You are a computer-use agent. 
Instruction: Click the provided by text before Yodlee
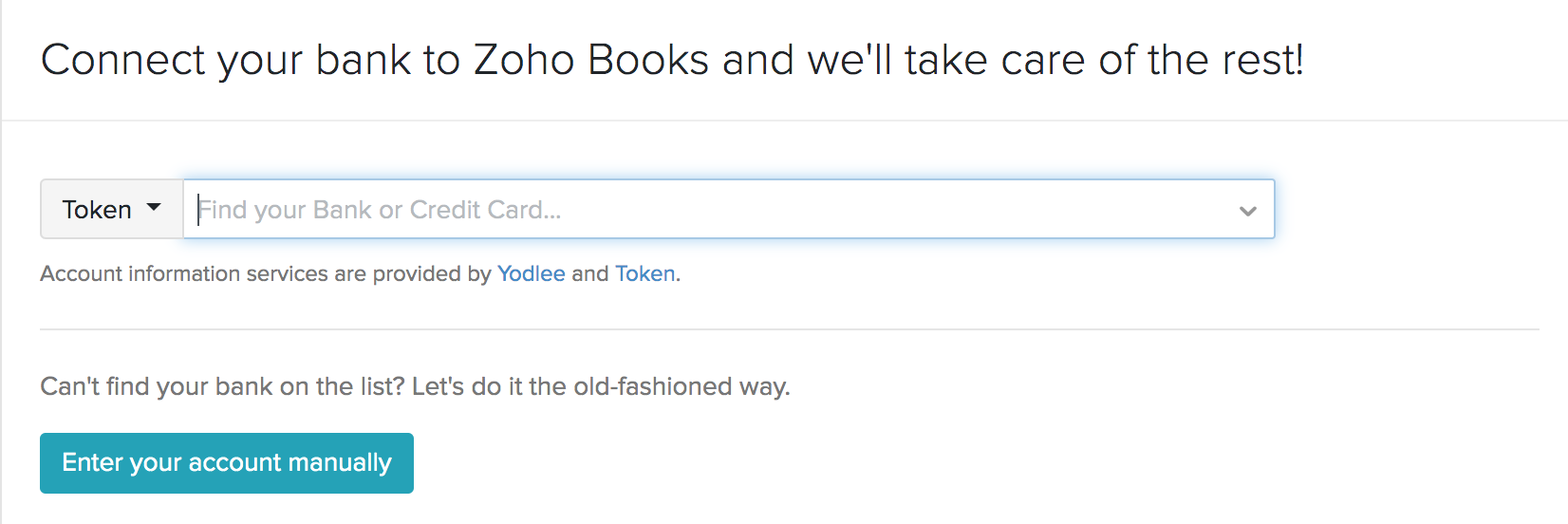[x=432, y=273]
